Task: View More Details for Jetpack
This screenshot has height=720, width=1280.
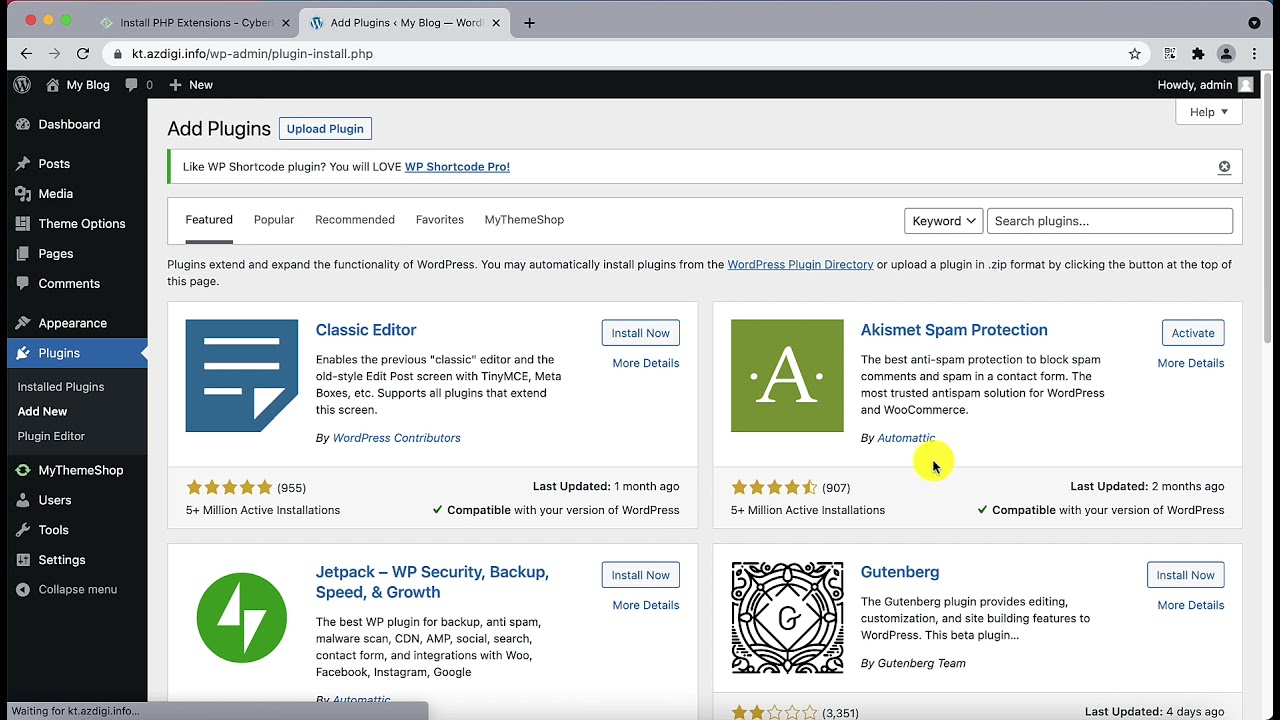Action: (646, 605)
